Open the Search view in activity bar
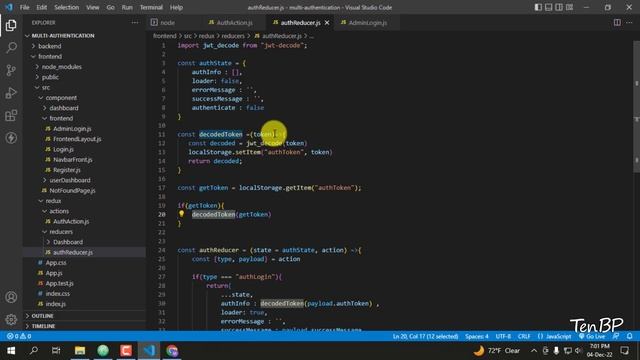 11,47
